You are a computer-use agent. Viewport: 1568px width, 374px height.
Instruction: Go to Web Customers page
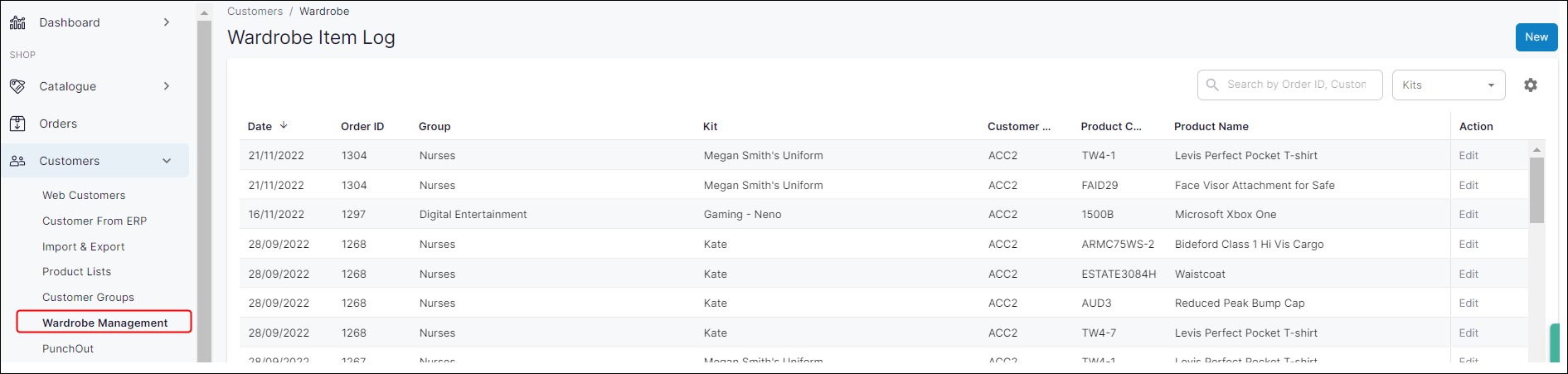[x=84, y=195]
